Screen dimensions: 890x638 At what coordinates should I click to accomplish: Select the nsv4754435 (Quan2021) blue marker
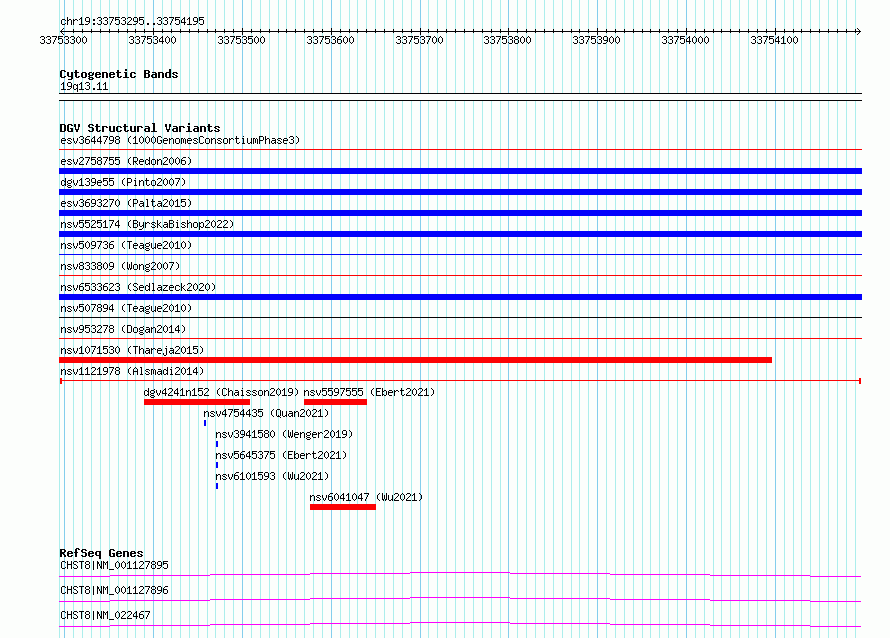[205, 423]
